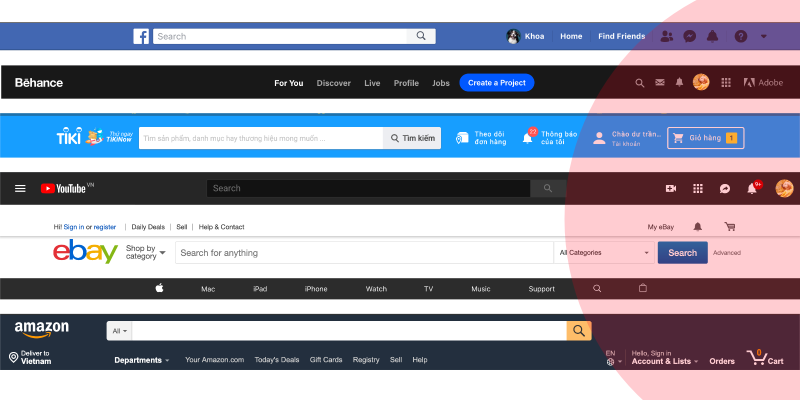
Task: Open Behance messages envelope icon
Action: [660, 82]
